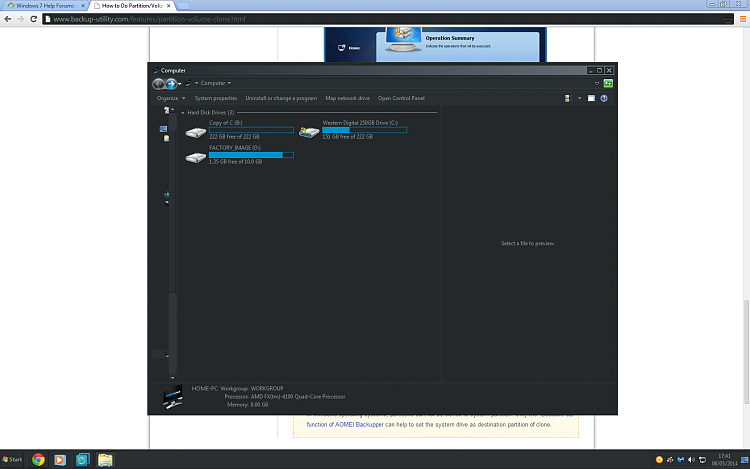750x469 pixels.
Task: Click the Show desktop icon at taskbar end
Action: [745, 460]
